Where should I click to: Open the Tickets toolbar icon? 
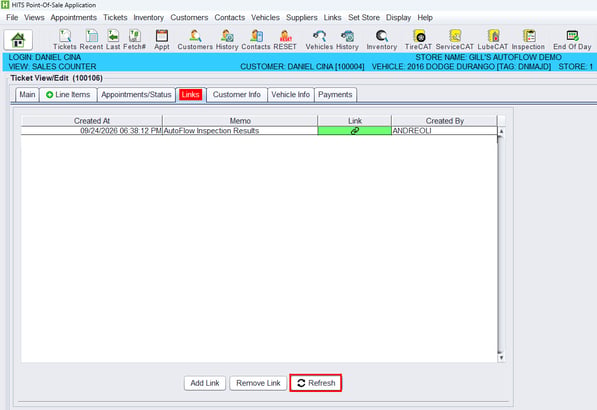point(65,40)
